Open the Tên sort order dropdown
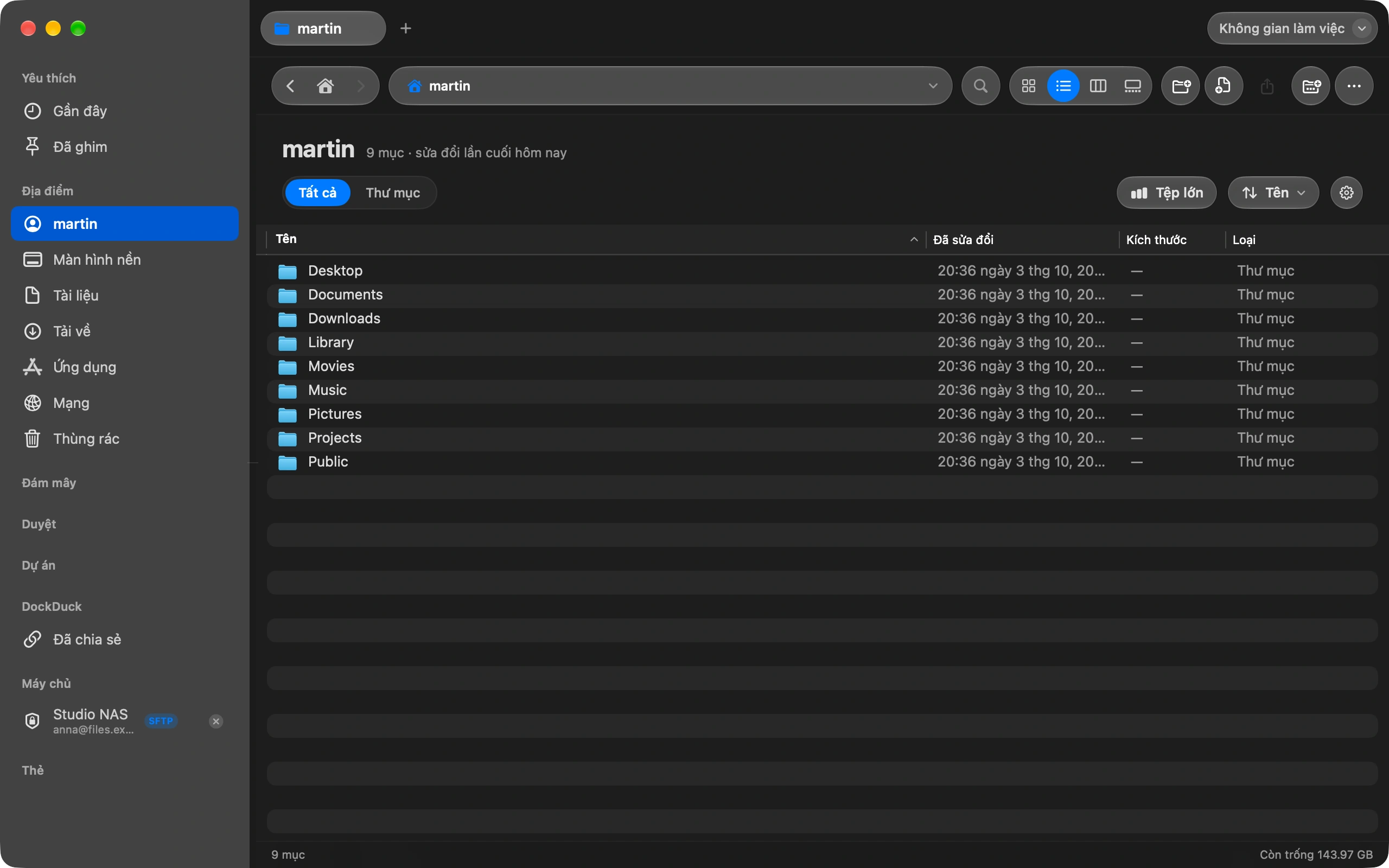This screenshot has height=868, width=1389. pos(1272,193)
